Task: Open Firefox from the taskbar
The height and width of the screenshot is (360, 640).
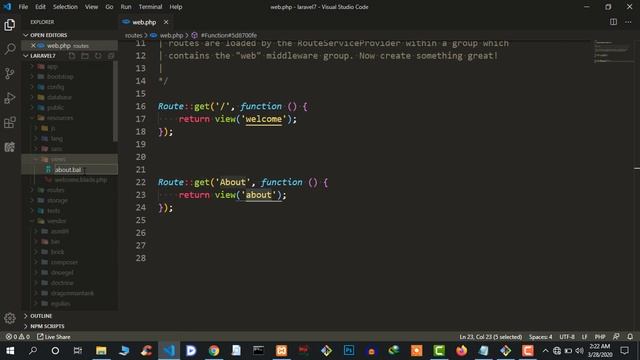Action: click(x=461, y=351)
